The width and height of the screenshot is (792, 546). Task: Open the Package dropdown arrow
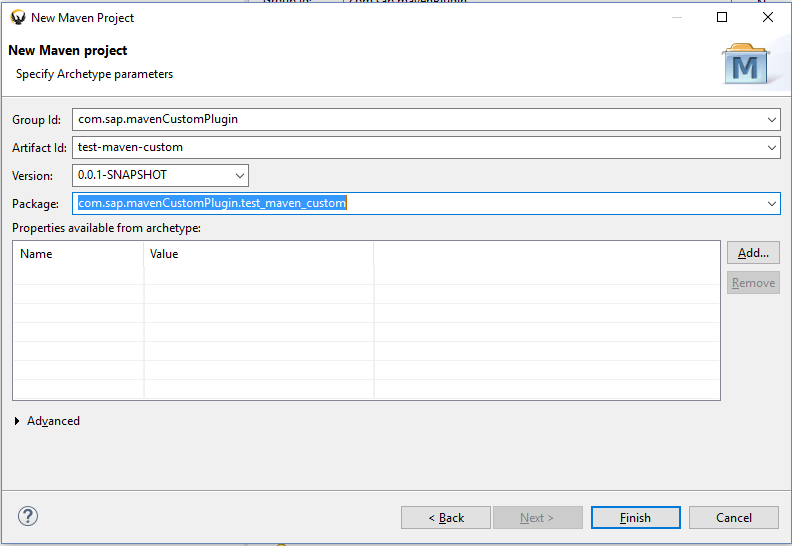click(x=771, y=204)
